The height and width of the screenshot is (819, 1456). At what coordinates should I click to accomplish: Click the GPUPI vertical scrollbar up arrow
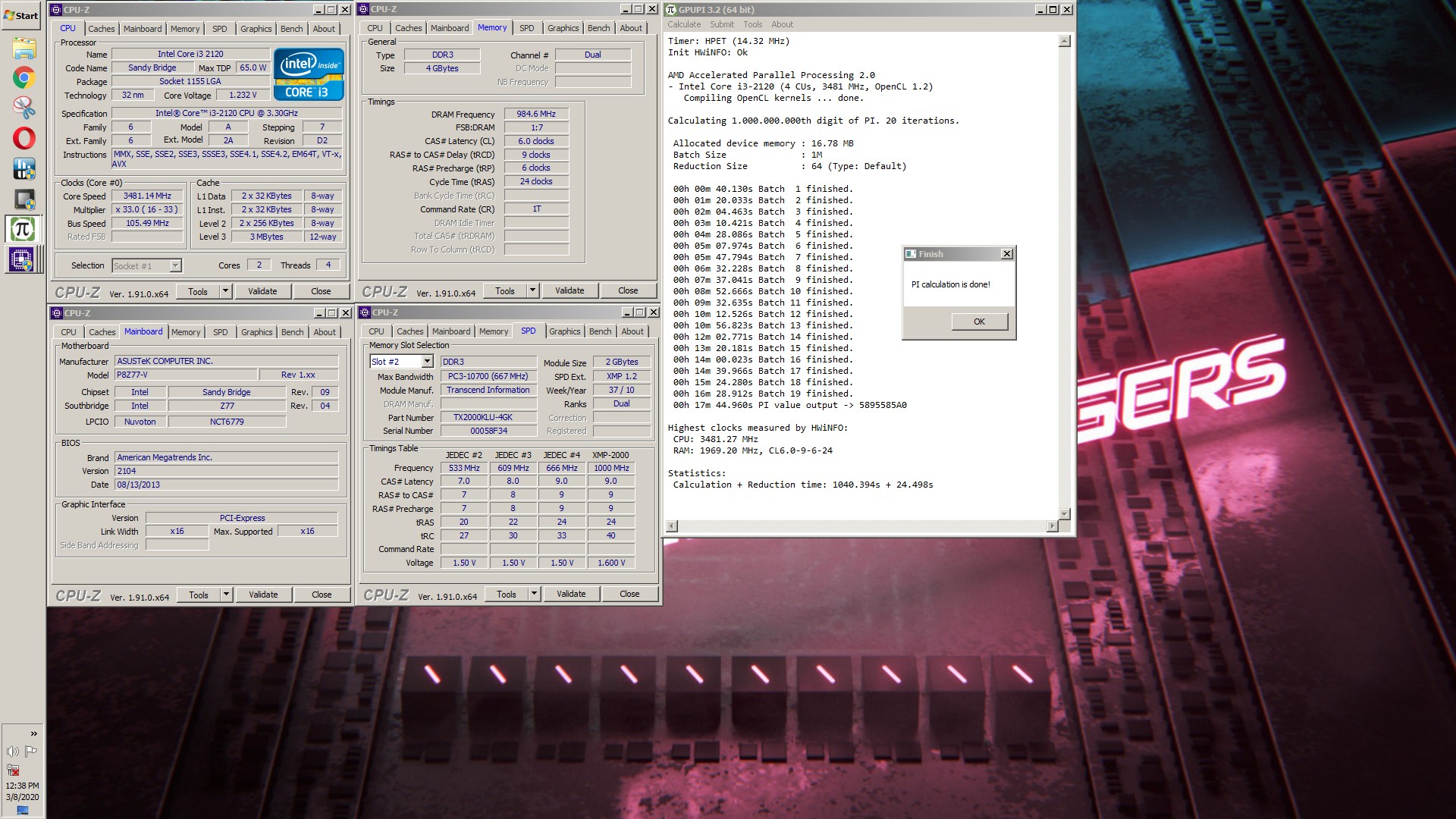(x=1065, y=41)
